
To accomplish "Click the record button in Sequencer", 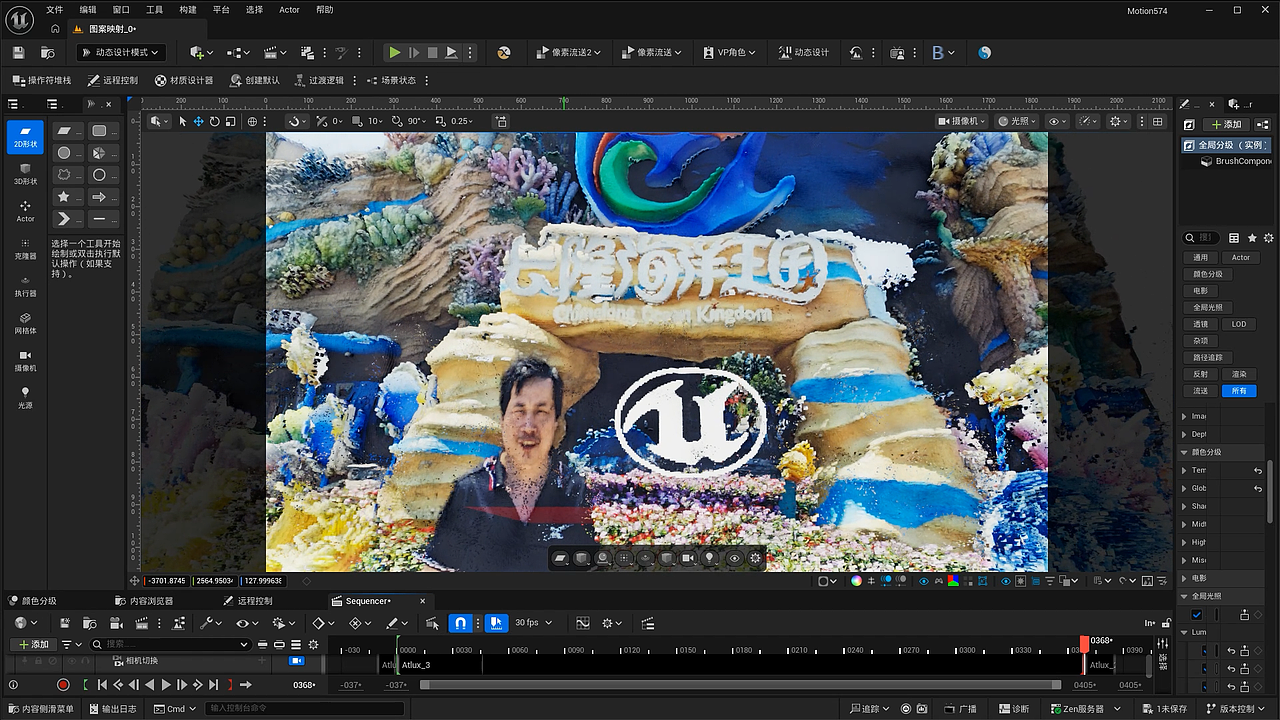I will click(63, 685).
